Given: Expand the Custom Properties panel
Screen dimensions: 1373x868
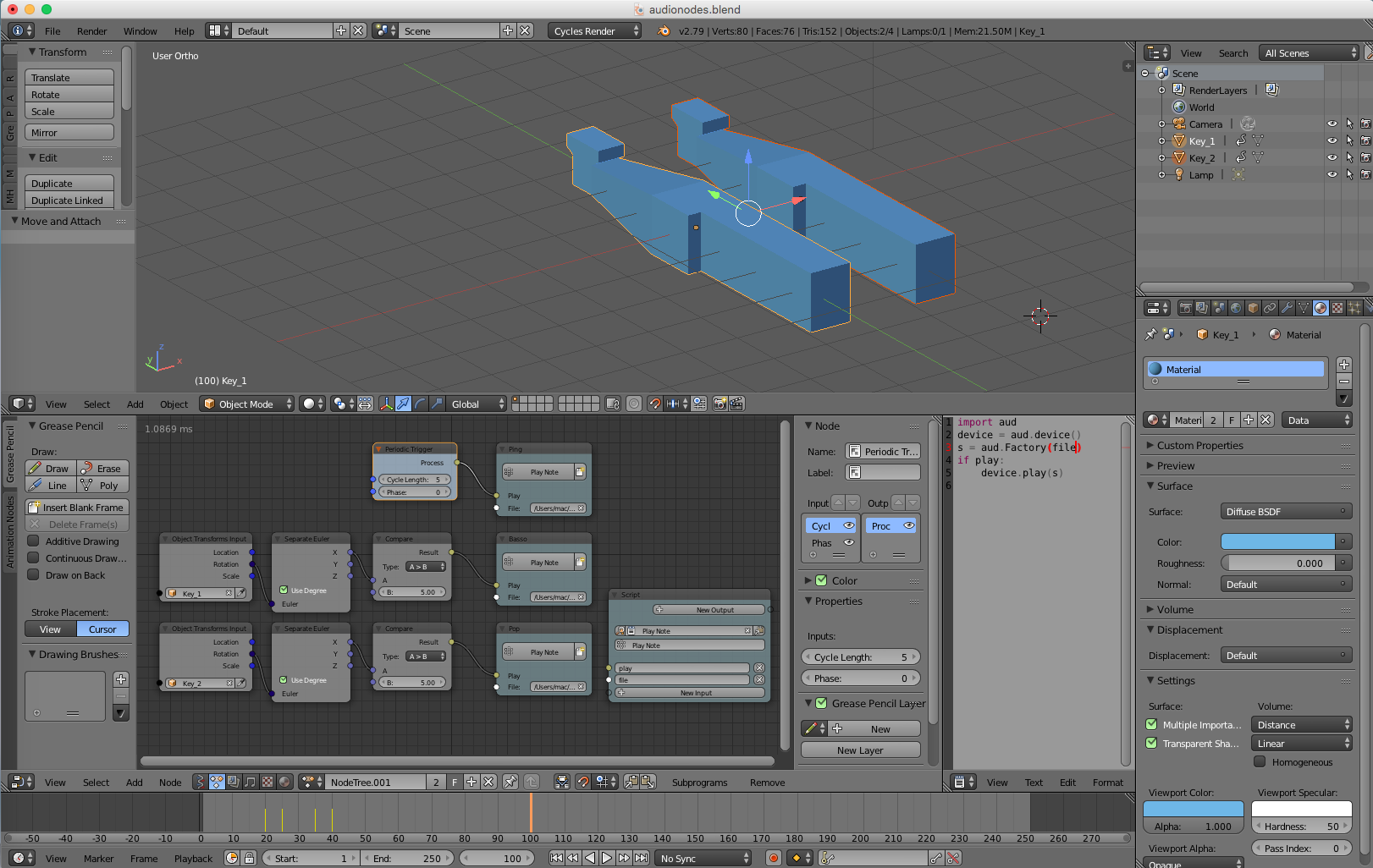Looking at the screenshot, I should [x=1199, y=446].
